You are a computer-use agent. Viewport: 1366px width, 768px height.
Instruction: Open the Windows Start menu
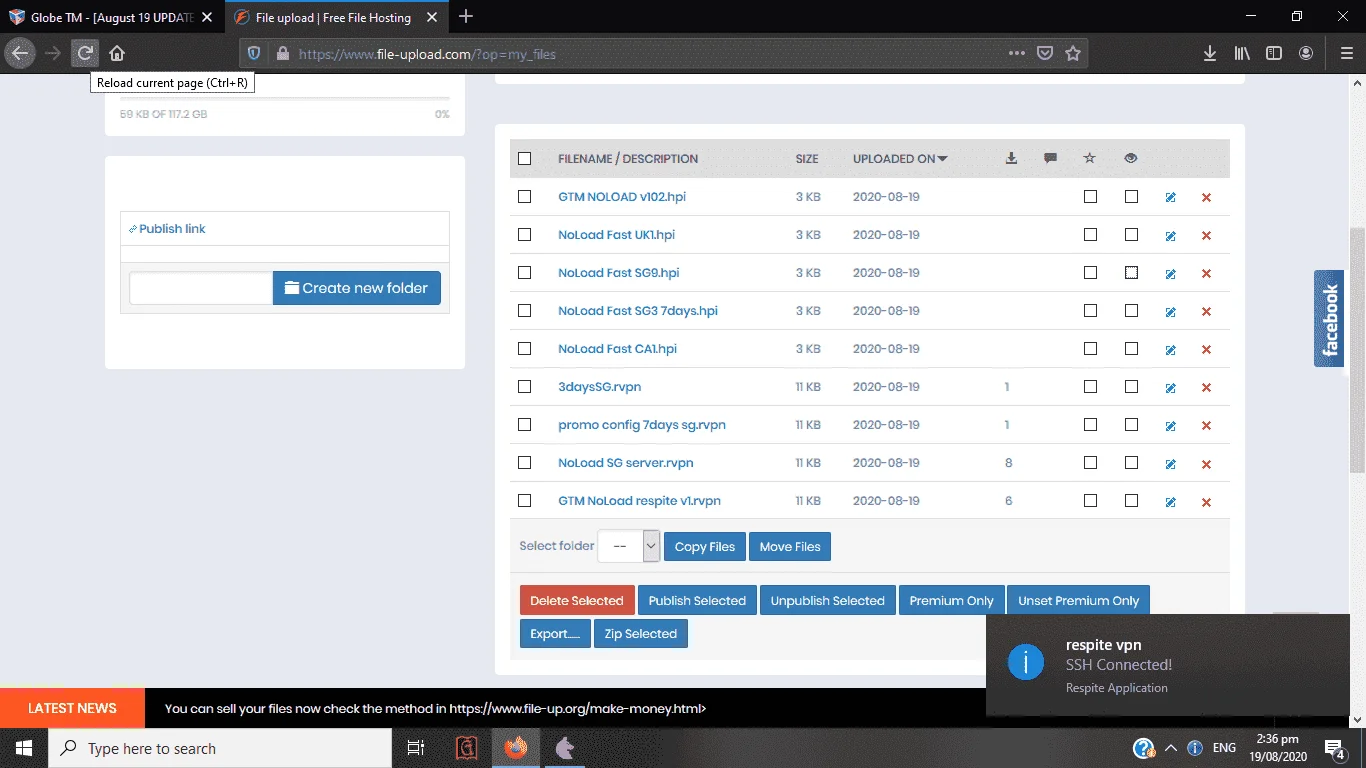[x=24, y=748]
